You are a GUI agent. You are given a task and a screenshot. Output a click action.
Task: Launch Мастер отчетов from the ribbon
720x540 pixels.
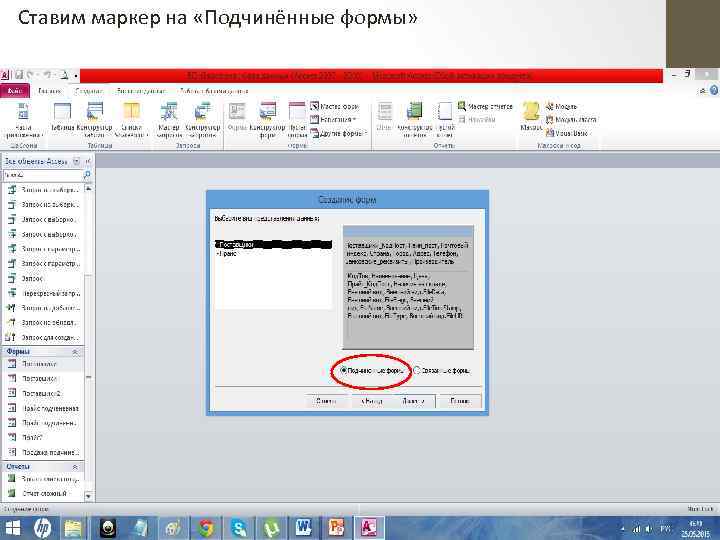pyautogui.click(x=485, y=106)
